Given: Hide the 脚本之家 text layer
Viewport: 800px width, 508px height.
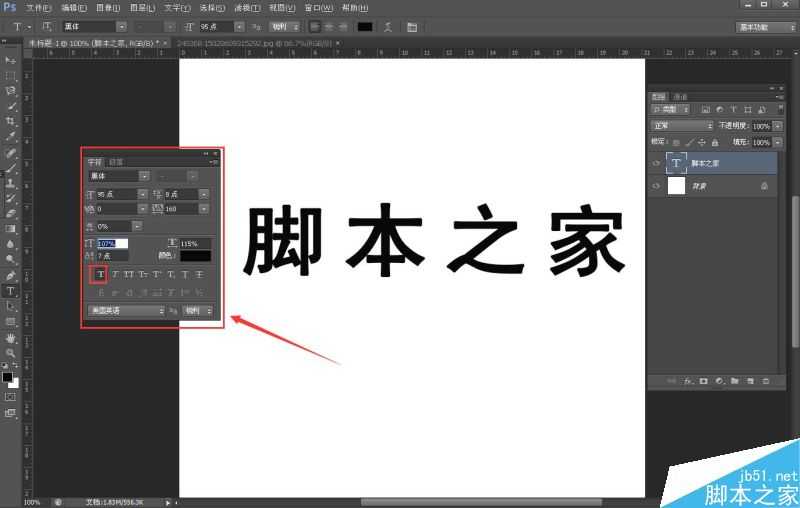Looking at the screenshot, I should pyautogui.click(x=656, y=162).
